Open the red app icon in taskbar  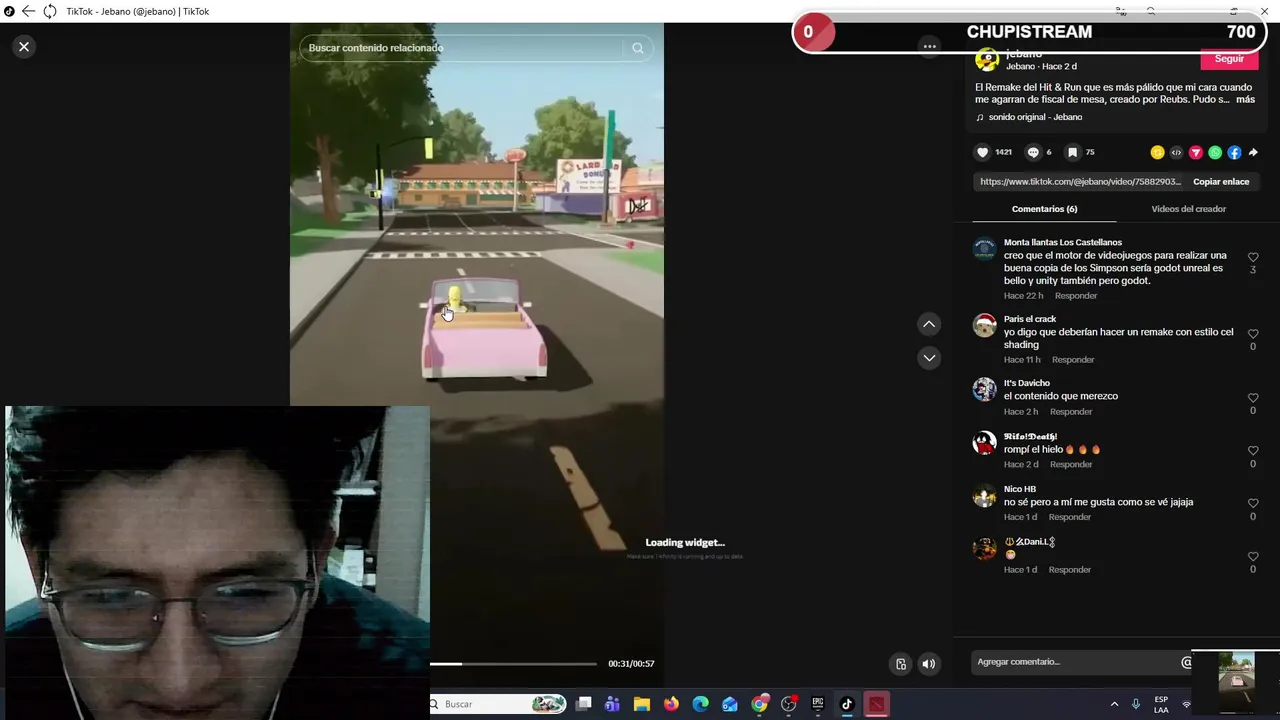(876, 704)
